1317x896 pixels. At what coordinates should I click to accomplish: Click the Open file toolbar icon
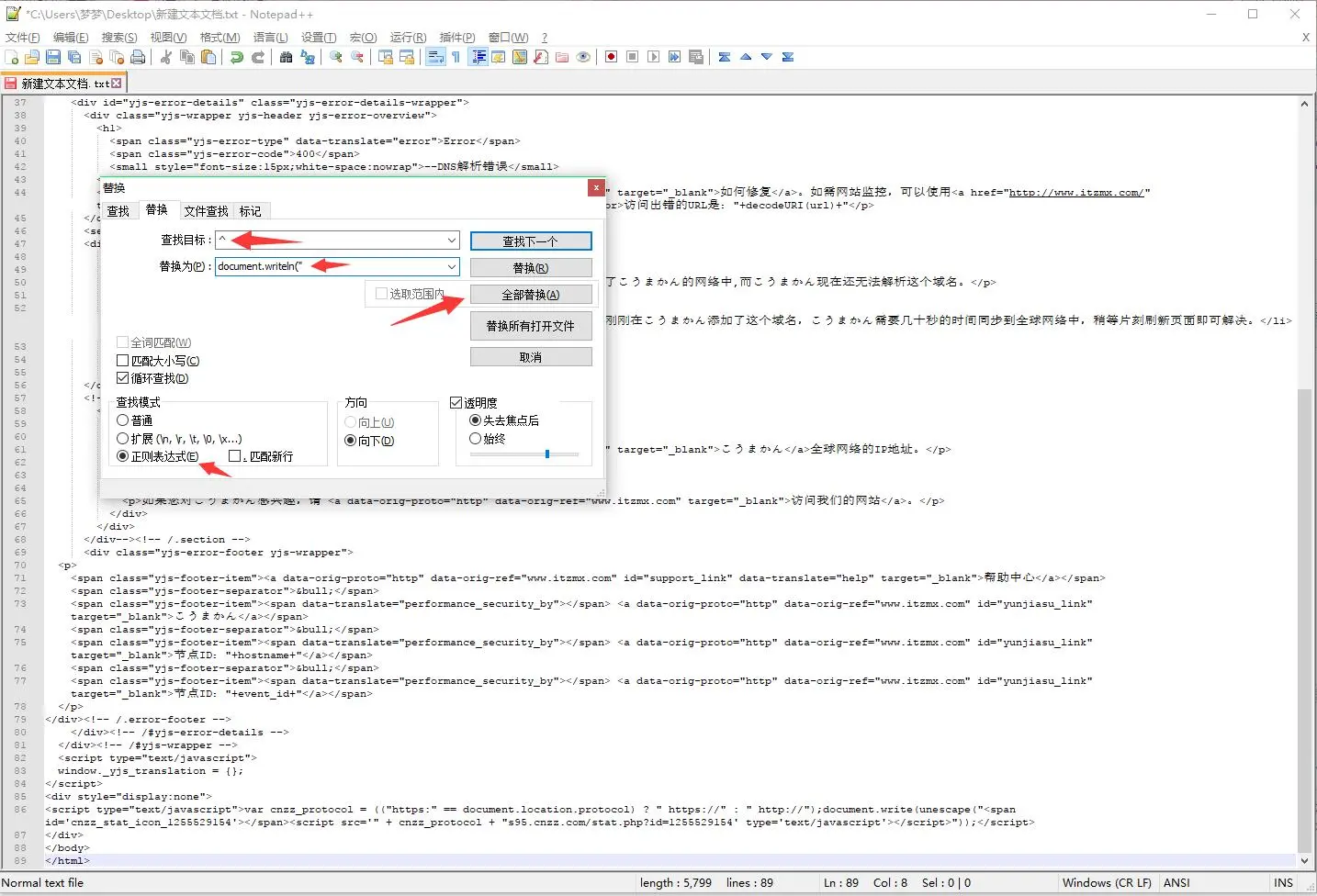coord(32,57)
